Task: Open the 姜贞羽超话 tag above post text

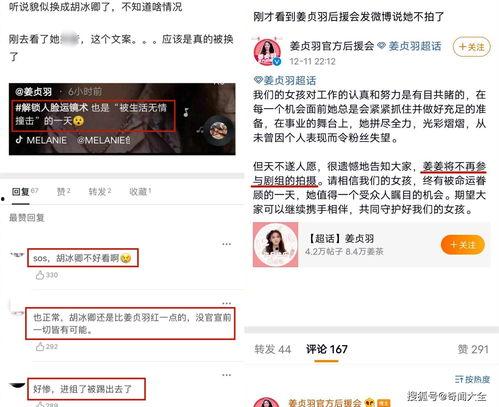Action: (285, 80)
